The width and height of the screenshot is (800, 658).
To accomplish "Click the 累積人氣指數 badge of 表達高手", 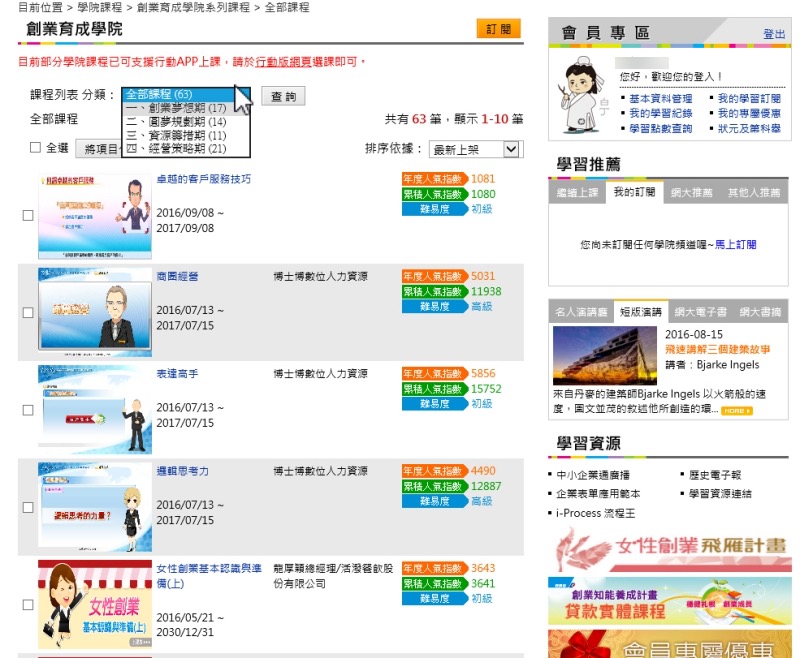I will coord(435,389).
